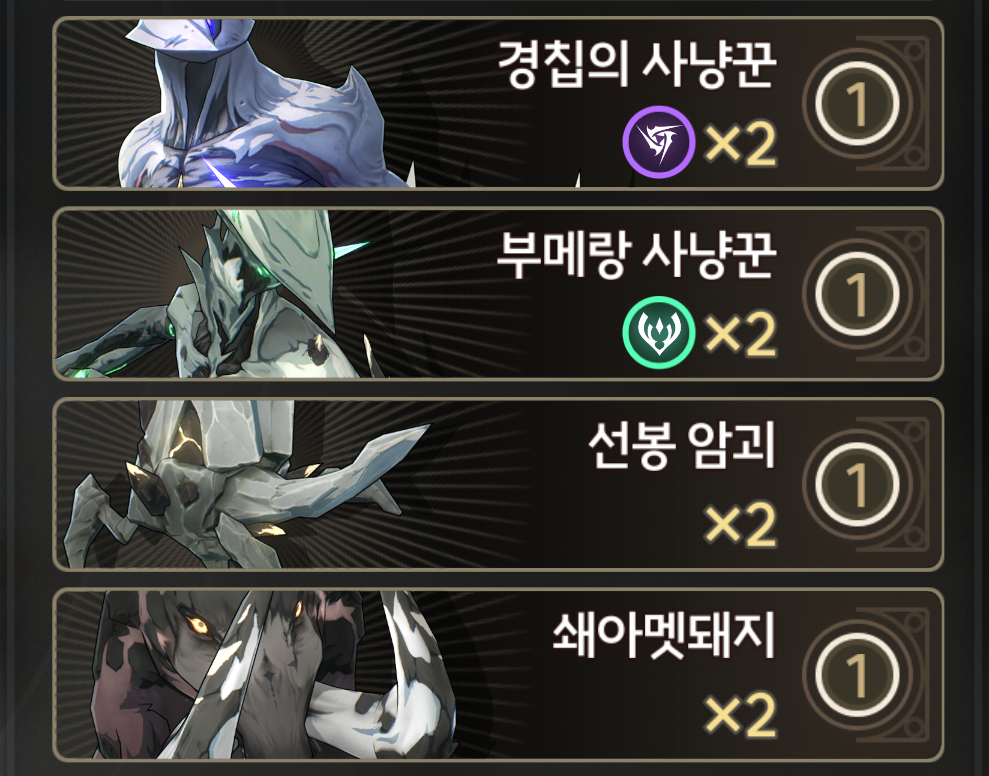Click the cost 1 coin on 쇄아멧돼지

point(857,675)
